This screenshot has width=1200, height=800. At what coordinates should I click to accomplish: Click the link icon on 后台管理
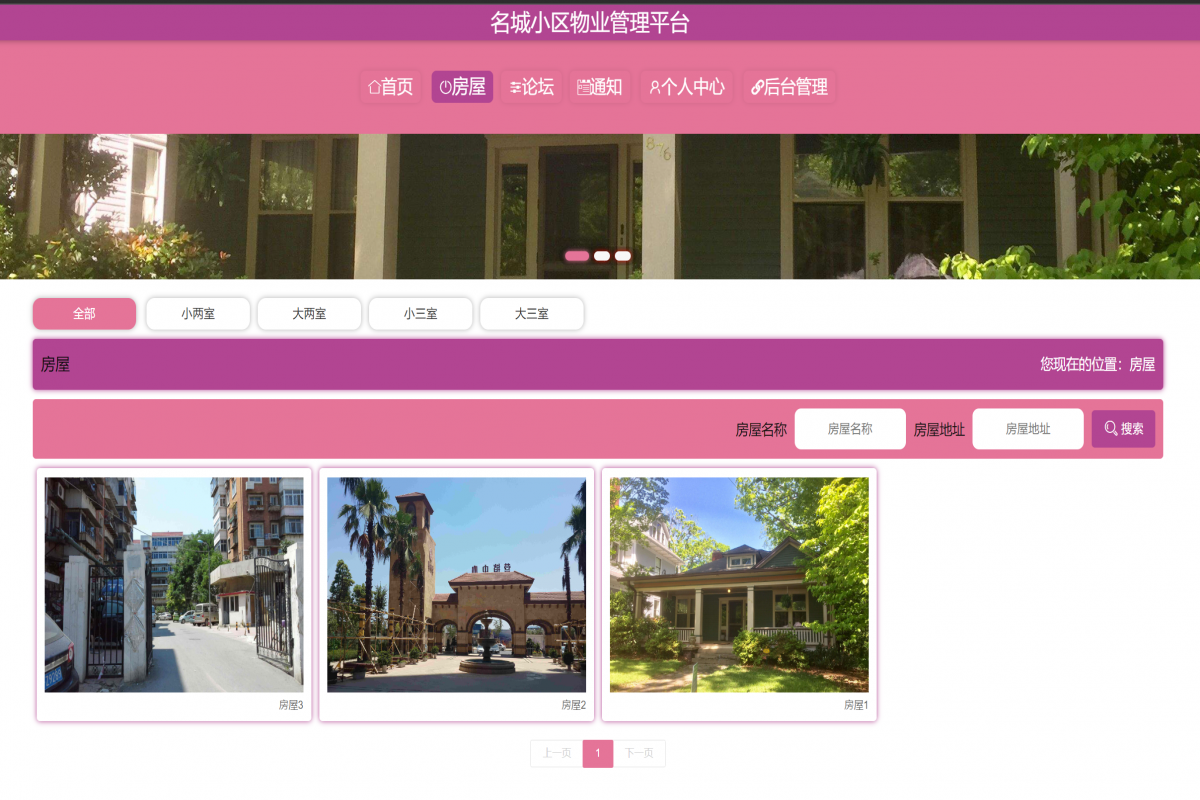pyautogui.click(x=757, y=87)
